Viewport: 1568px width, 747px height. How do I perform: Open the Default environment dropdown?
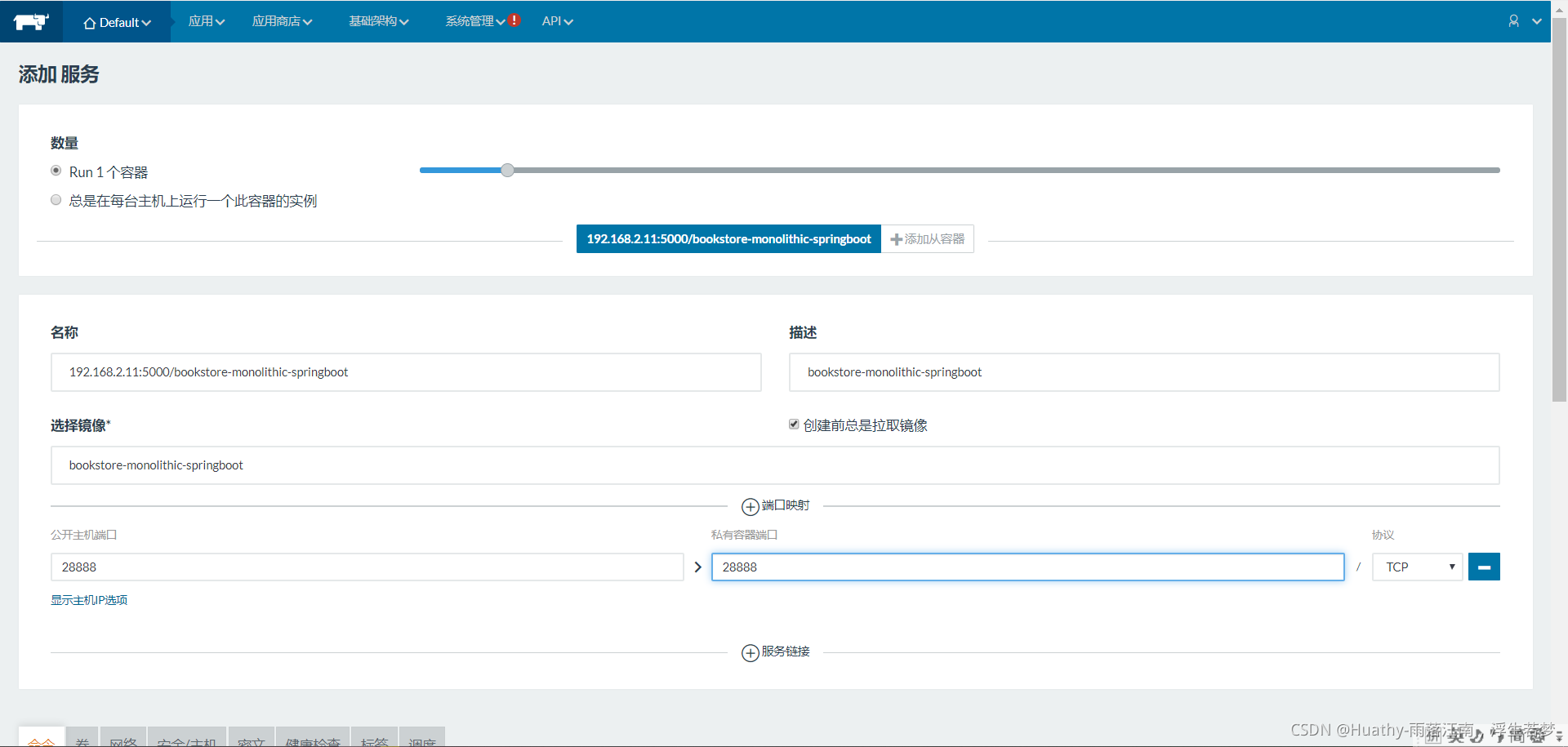[x=117, y=22]
